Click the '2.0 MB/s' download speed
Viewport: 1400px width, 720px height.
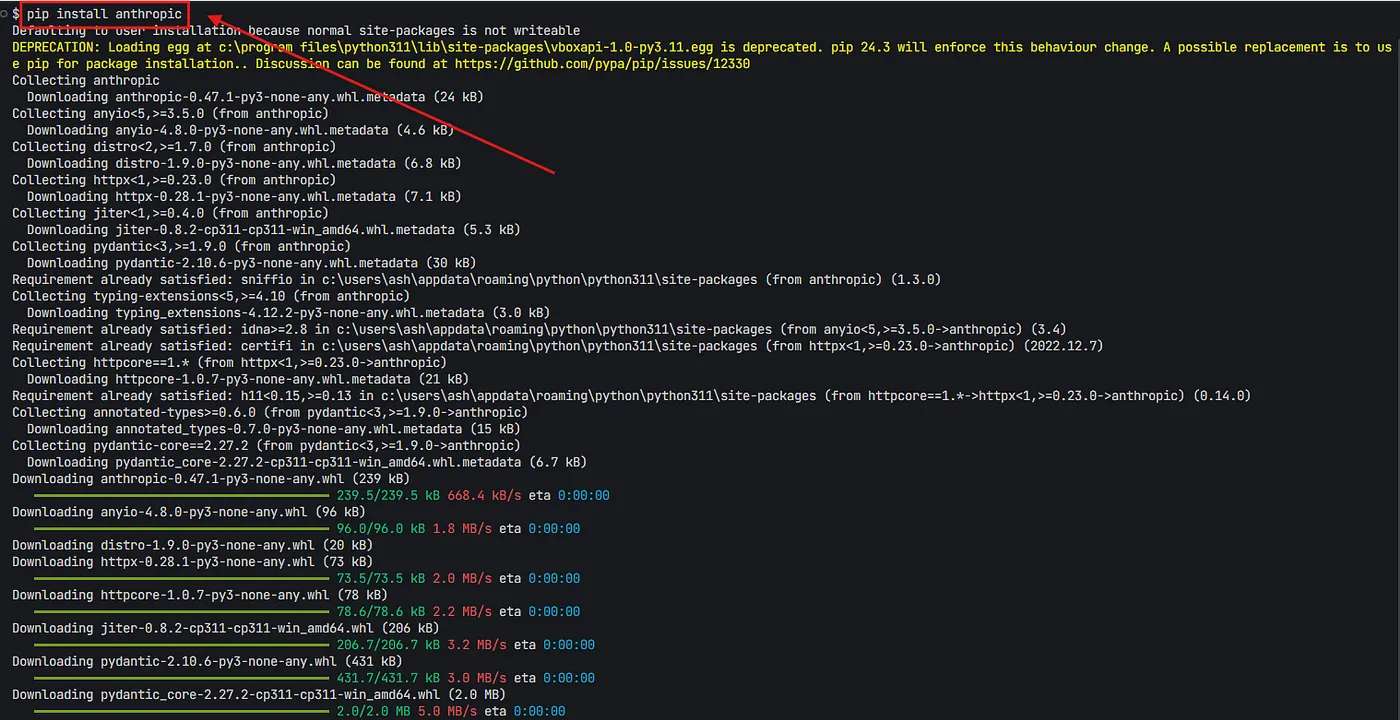pos(462,578)
